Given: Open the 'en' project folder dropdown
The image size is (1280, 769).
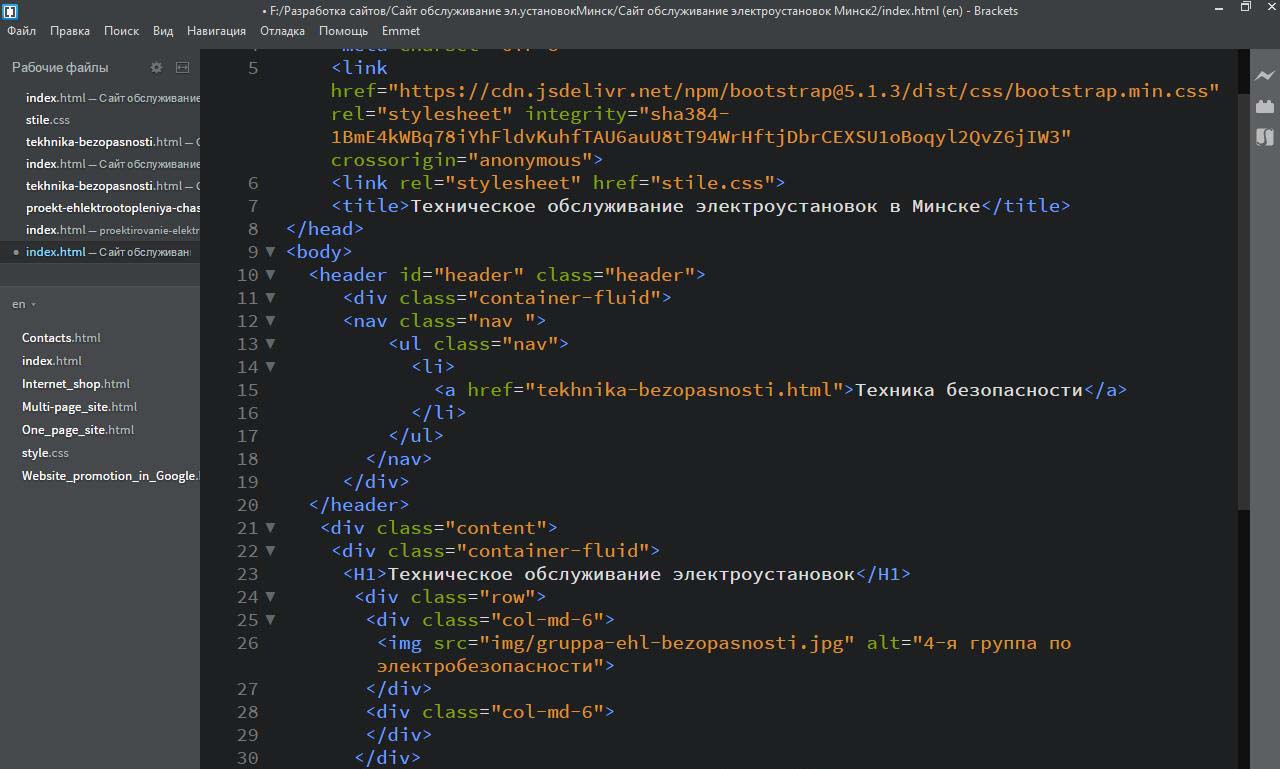Looking at the screenshot, I should click(x=24, y=304).
